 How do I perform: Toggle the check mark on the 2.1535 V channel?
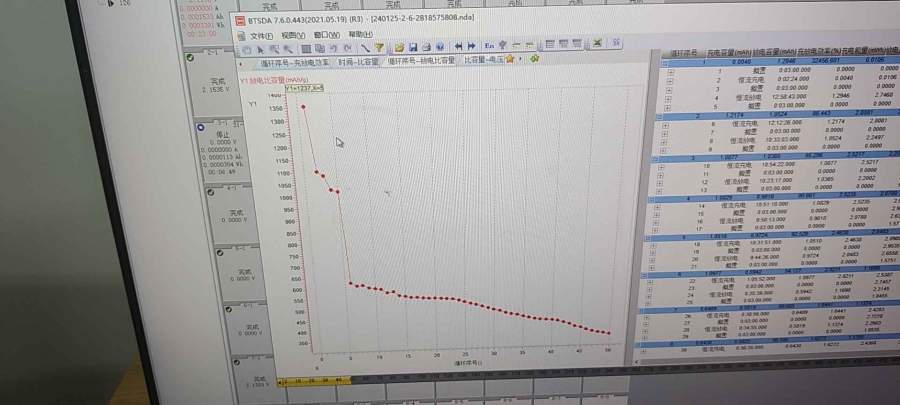click(190, 59)
